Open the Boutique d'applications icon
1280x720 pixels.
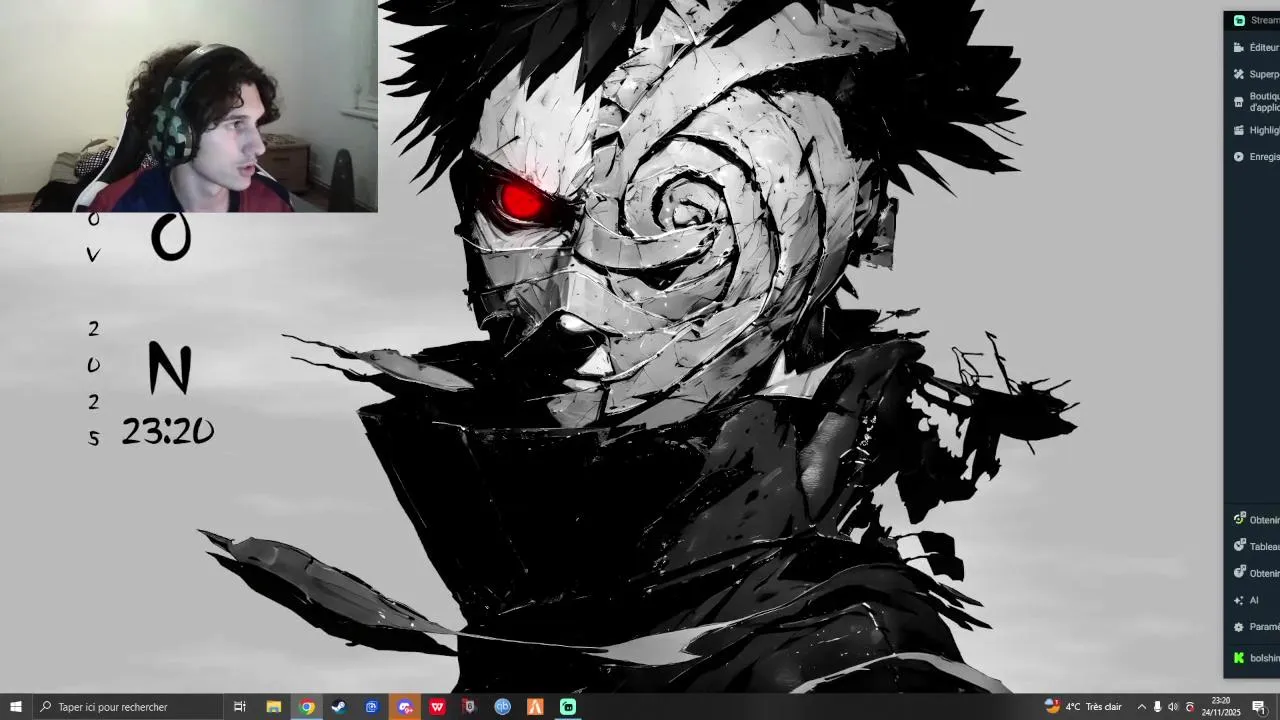[1239, 102]
